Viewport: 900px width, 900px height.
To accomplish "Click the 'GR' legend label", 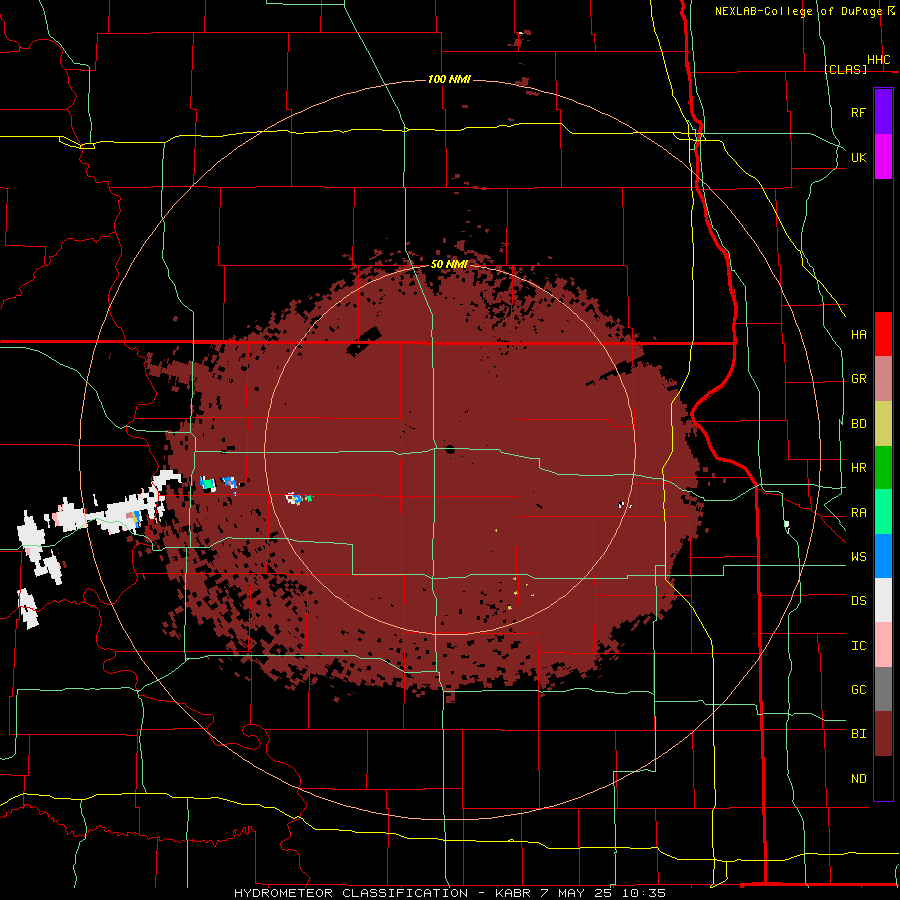I will click(858, 379).
